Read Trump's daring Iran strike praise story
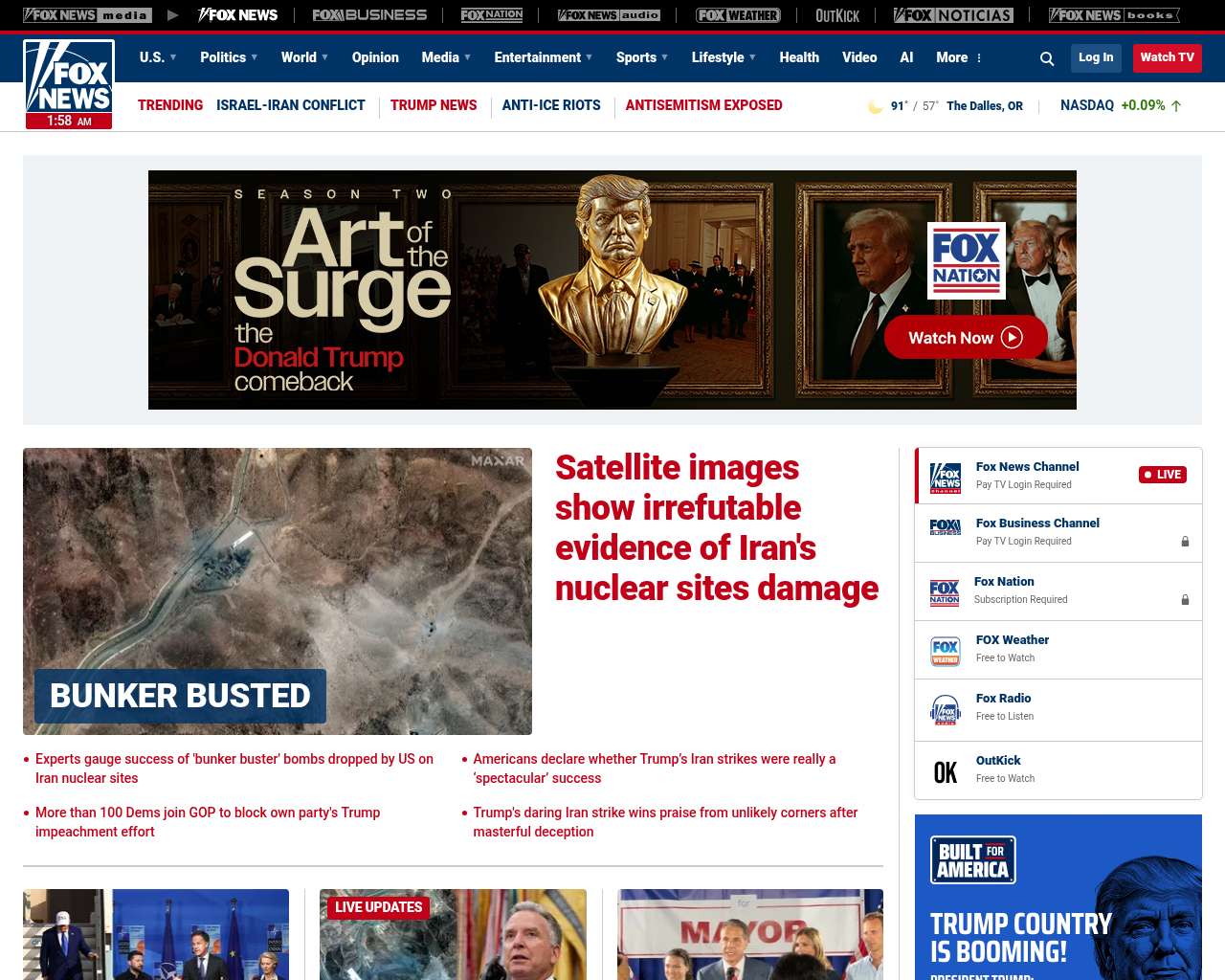Viewport: 1225px width, 980px height. pyautogui.click(x=665, y=822)
